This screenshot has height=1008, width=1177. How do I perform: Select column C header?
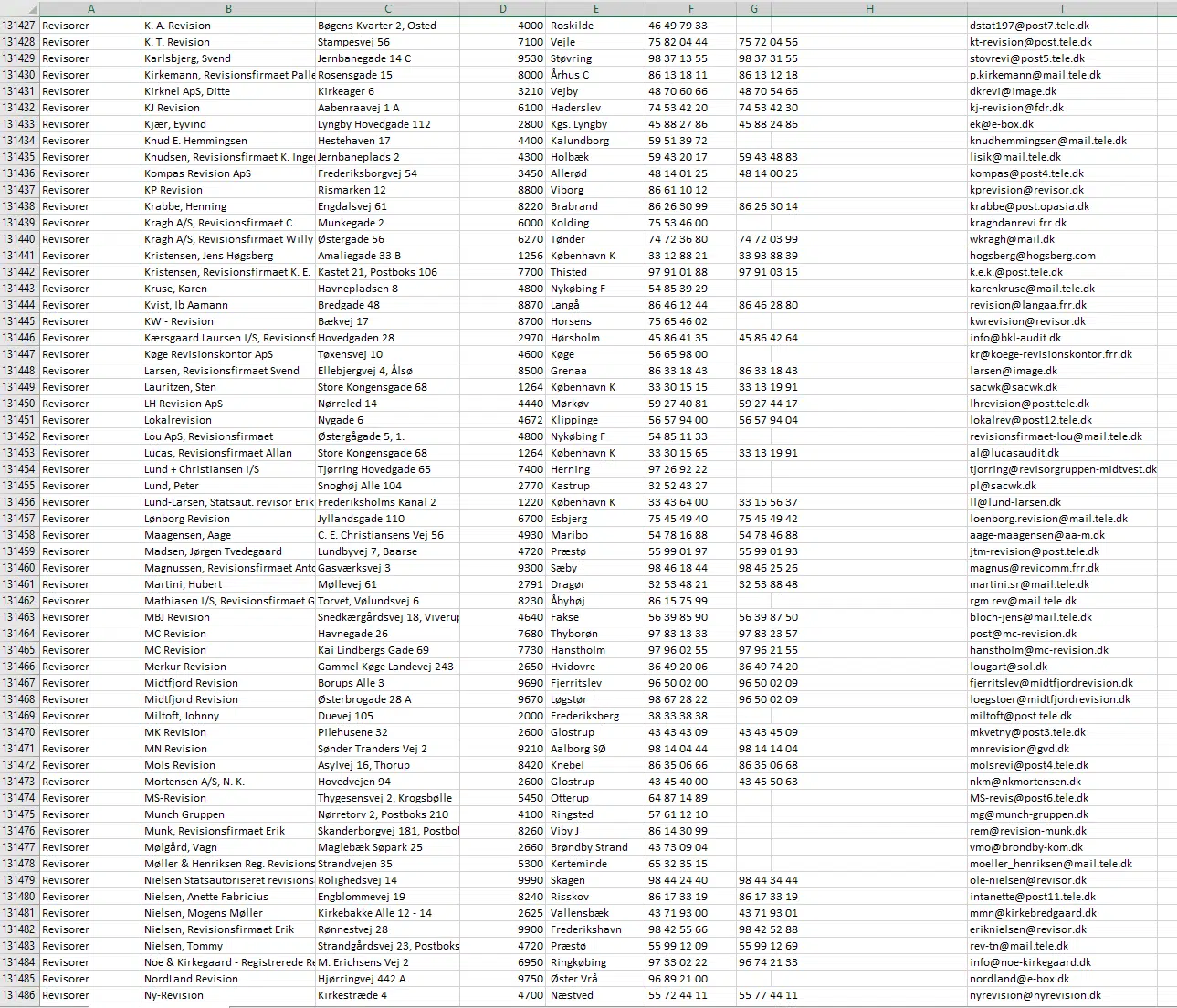pyautogui.click(x=388, y=9)
